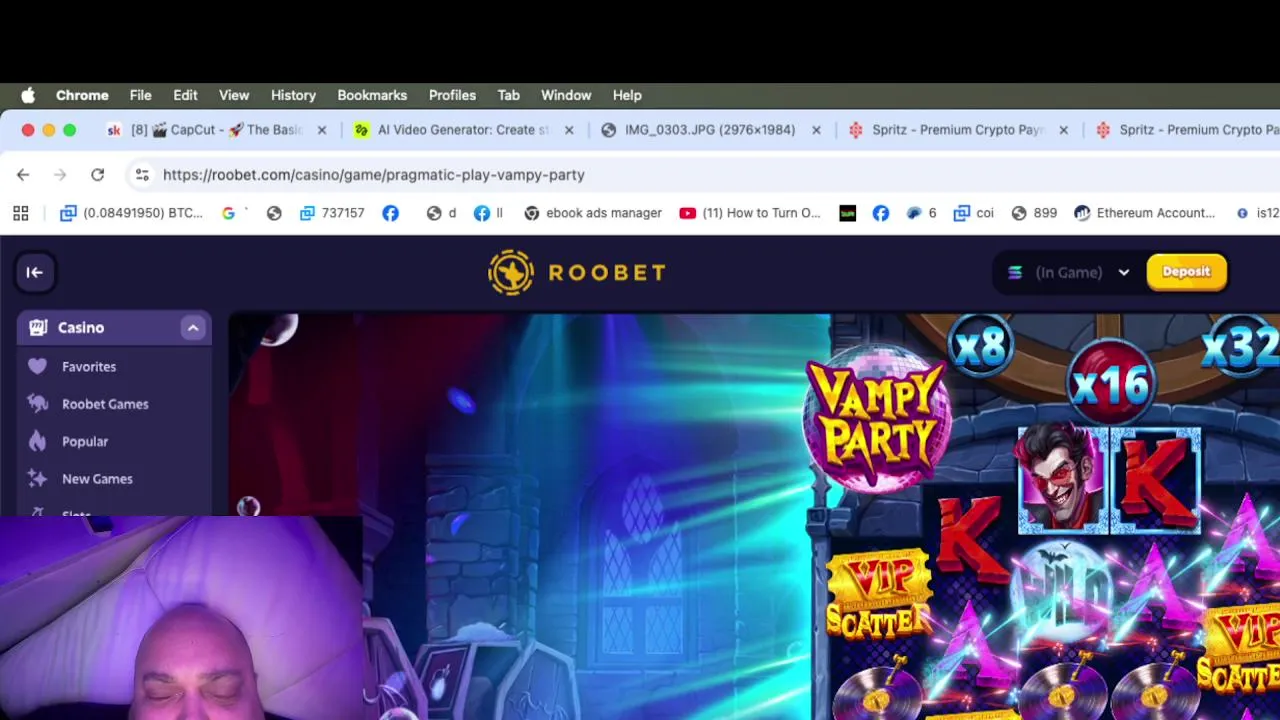The width and height of the screenshot is (1280, 720).
Task: Open the File menu
Action: (x=140, y=95)
